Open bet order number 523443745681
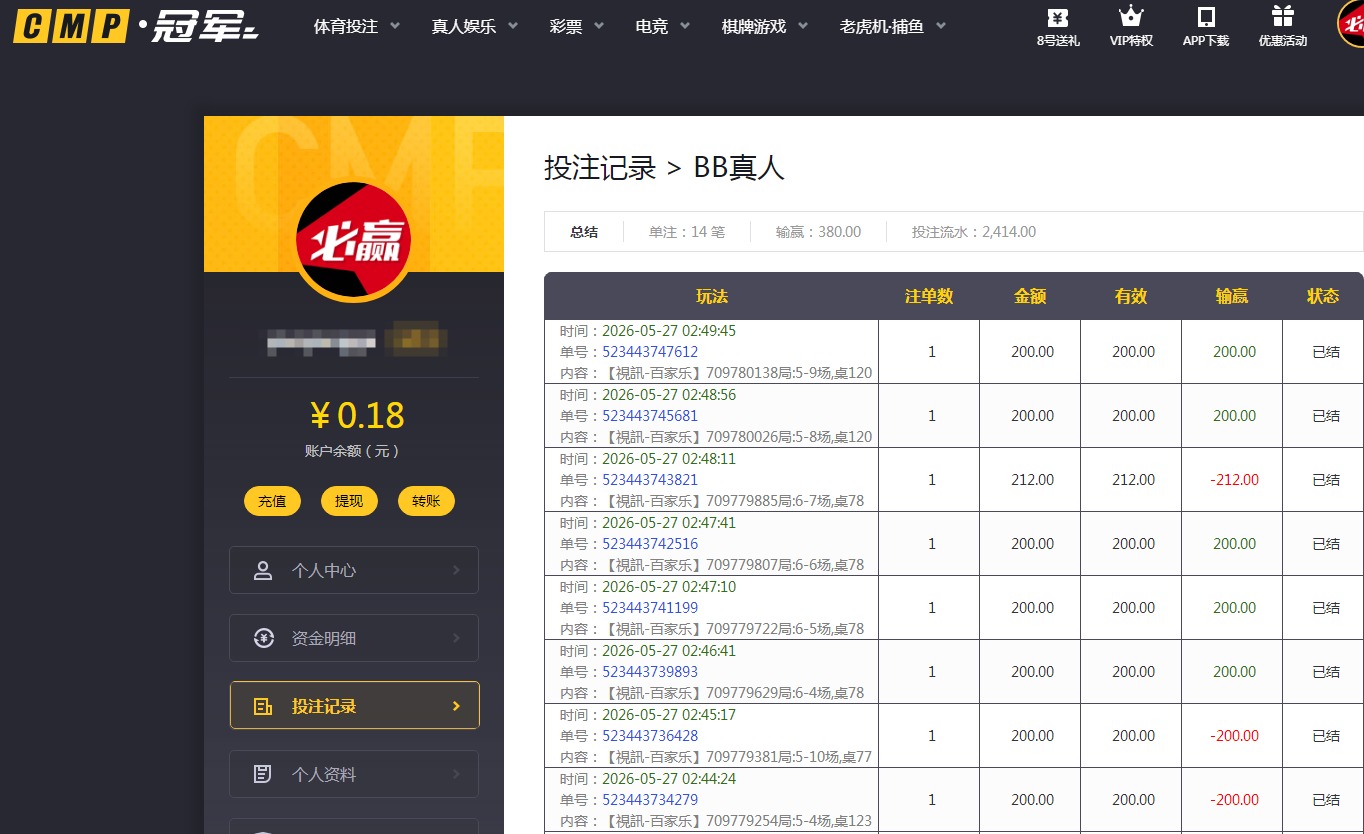The height and width of the screenshot is (834, 1364). point(650,416)
